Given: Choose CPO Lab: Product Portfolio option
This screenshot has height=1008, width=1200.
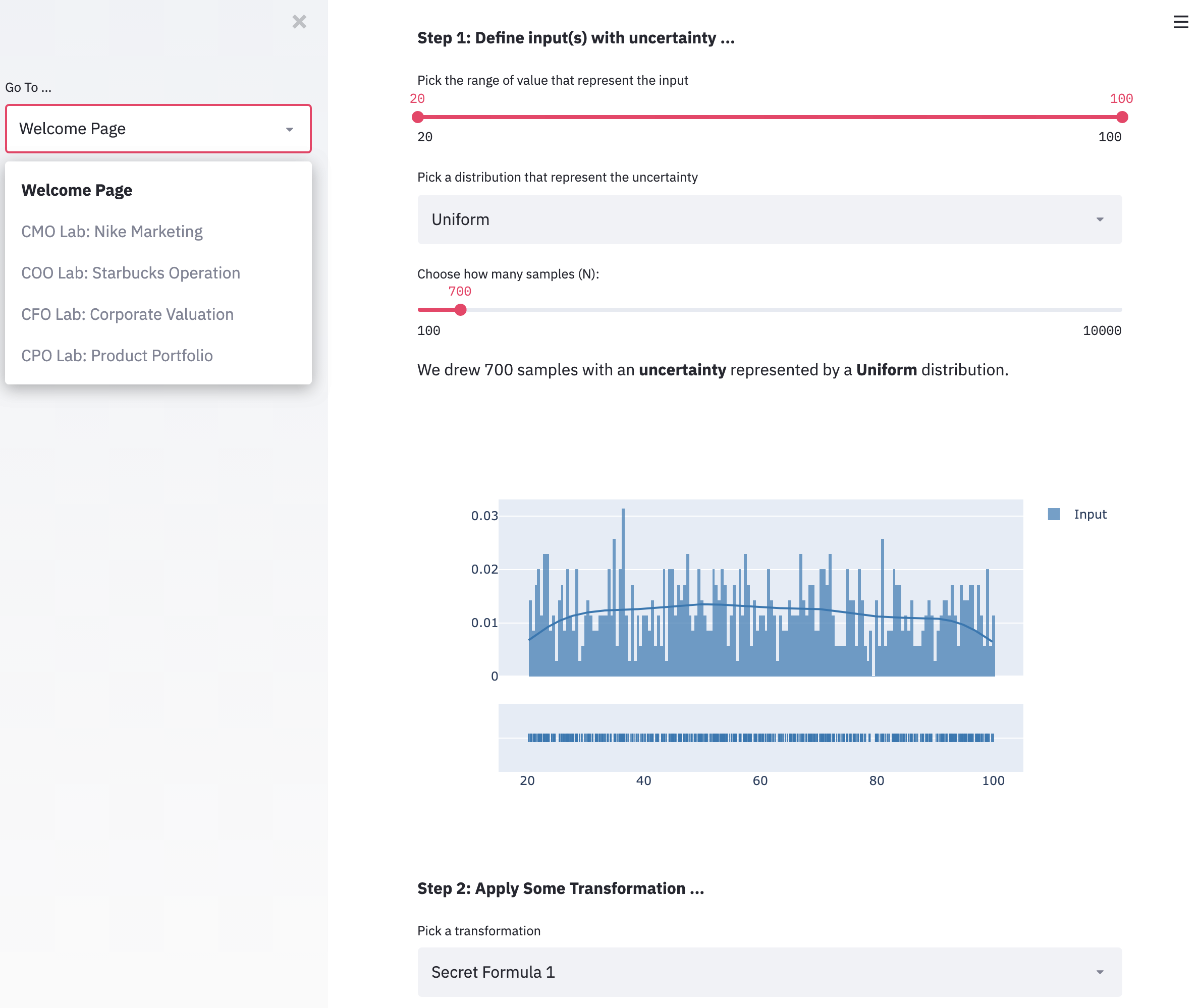Looking at the screenshot, I should (x=158, y=356).
